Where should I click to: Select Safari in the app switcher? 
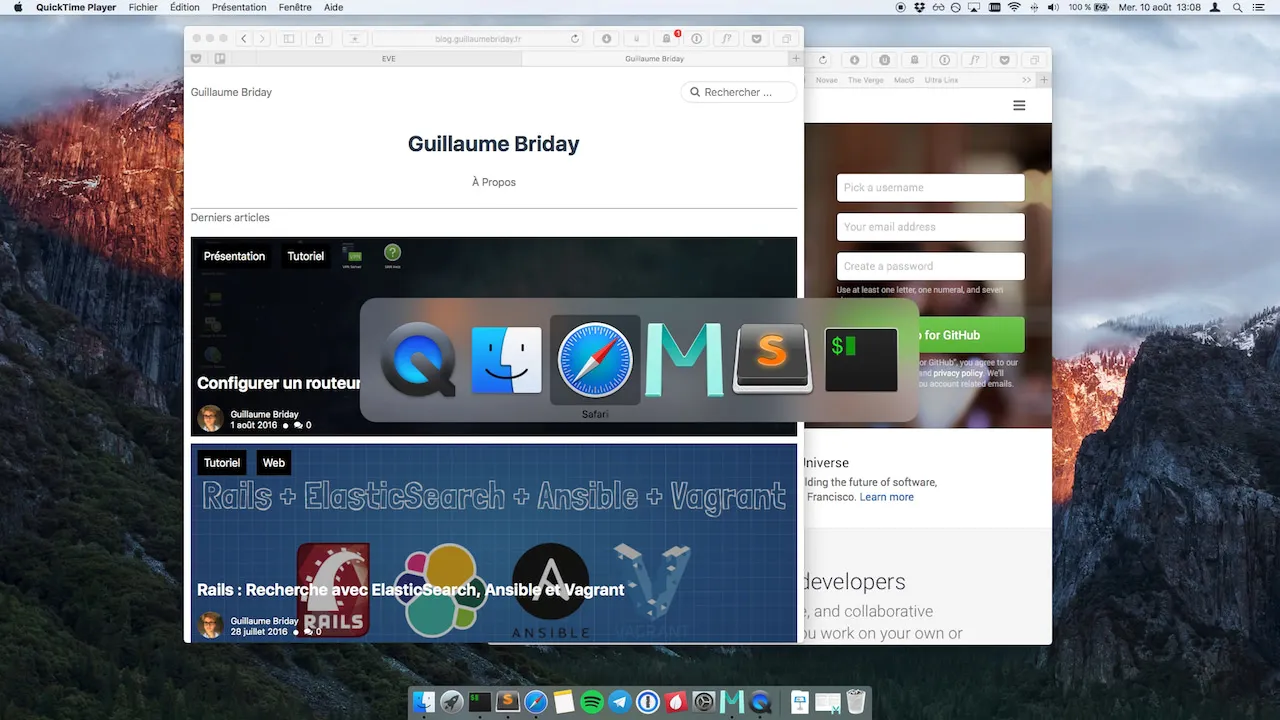click(x=595, y=360)
